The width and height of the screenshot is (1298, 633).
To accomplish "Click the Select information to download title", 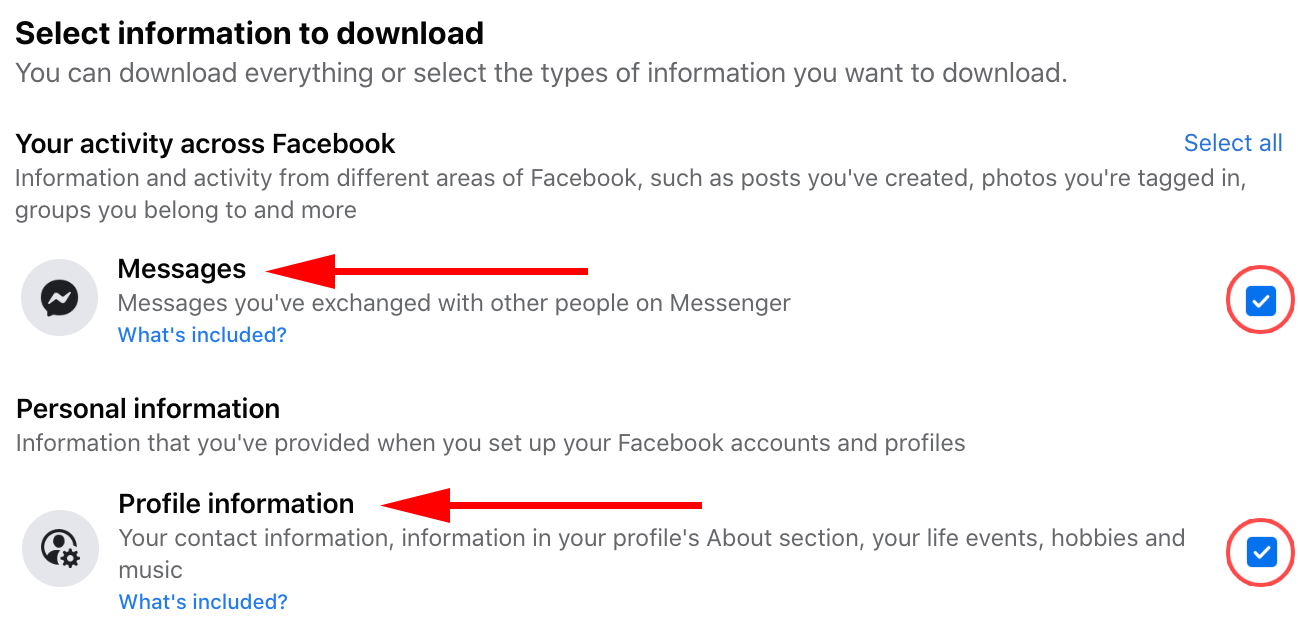I will 249,33.
